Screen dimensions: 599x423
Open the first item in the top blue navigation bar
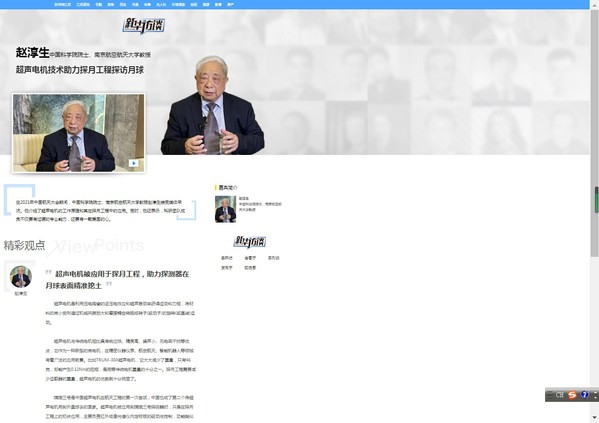[63, 5]
